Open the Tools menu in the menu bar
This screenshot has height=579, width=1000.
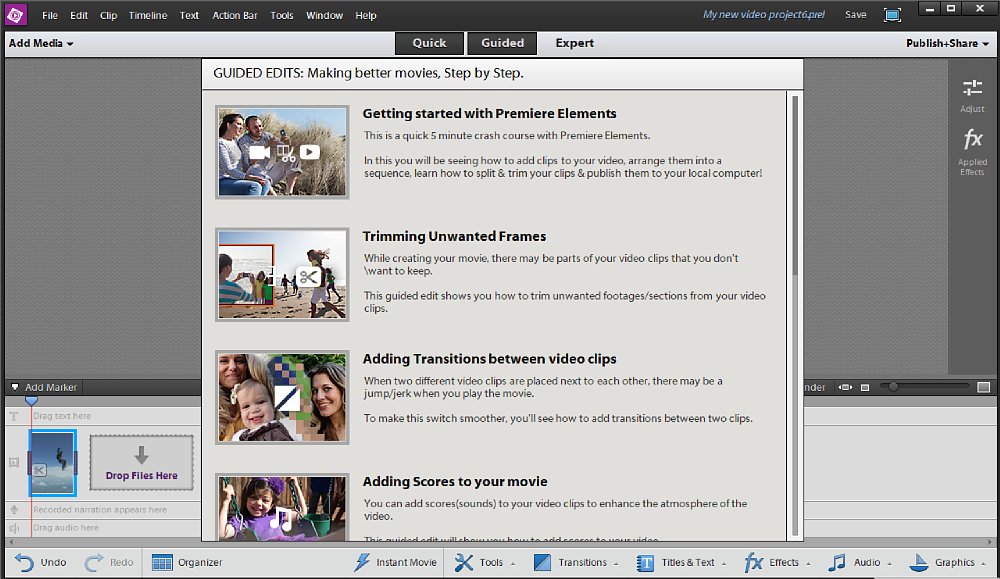[282, 15]
